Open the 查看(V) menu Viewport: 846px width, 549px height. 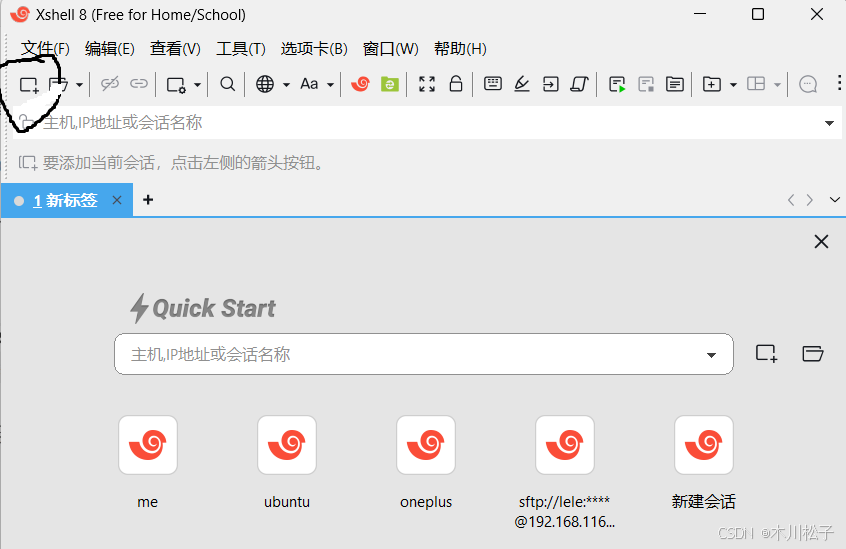point(175,49)
